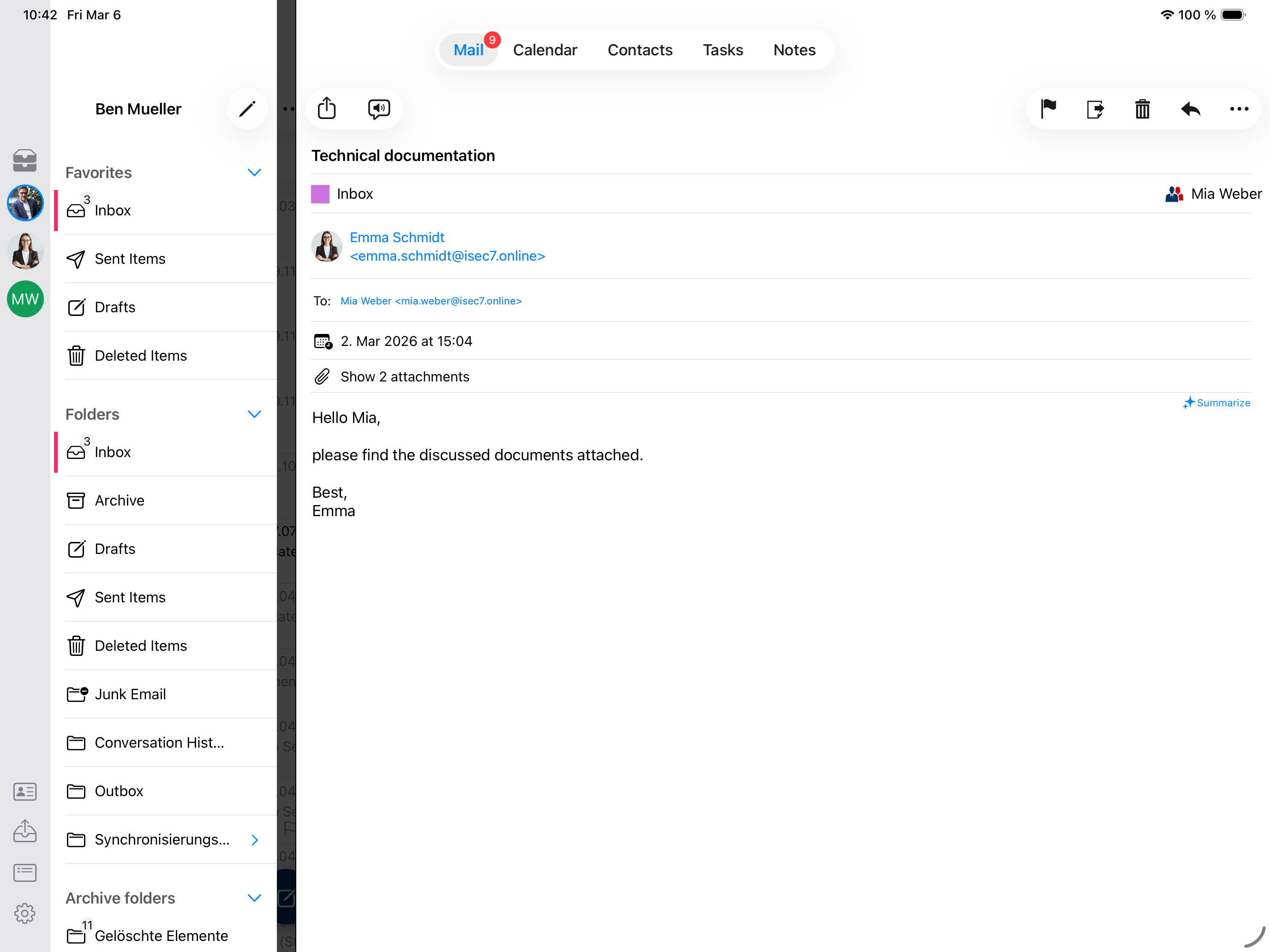This screenshot has width=1270, height=952.
Task: Open the Notes tab
Action: 794,50
